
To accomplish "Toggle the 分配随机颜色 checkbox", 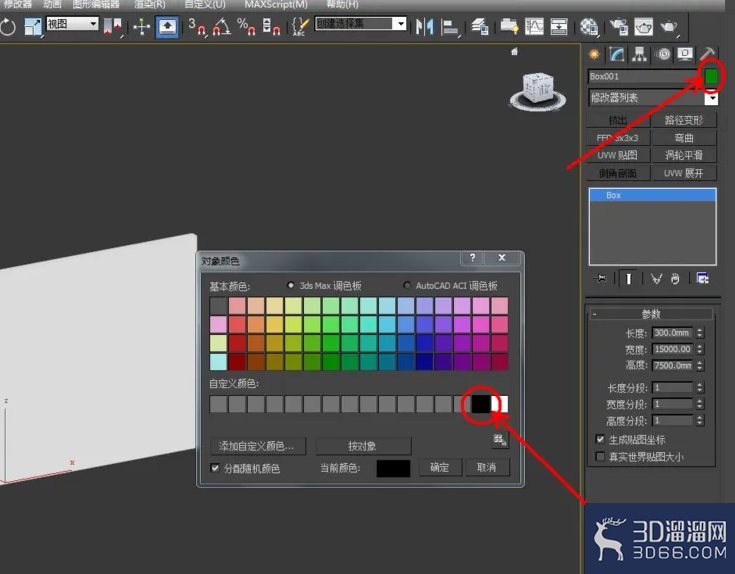I will click(x=215, y=468).
